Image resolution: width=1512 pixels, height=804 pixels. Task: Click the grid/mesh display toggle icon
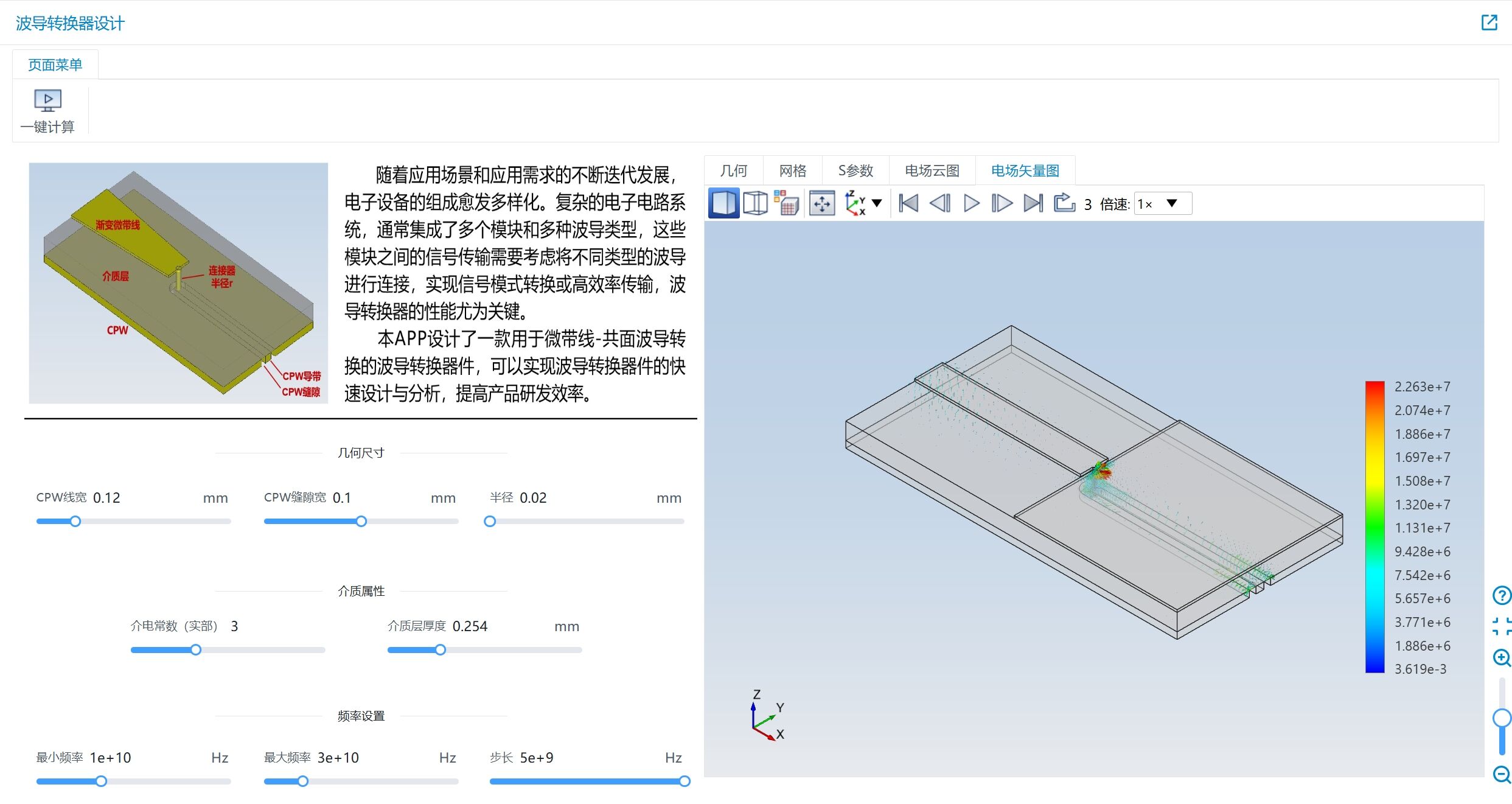(789, 204)
